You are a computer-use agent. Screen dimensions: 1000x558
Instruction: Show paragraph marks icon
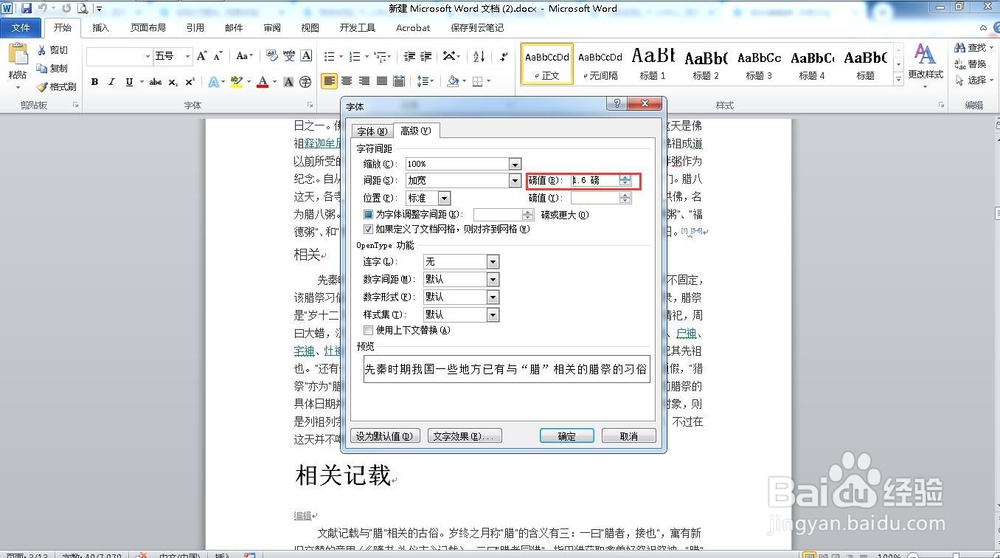click(504, 56)
